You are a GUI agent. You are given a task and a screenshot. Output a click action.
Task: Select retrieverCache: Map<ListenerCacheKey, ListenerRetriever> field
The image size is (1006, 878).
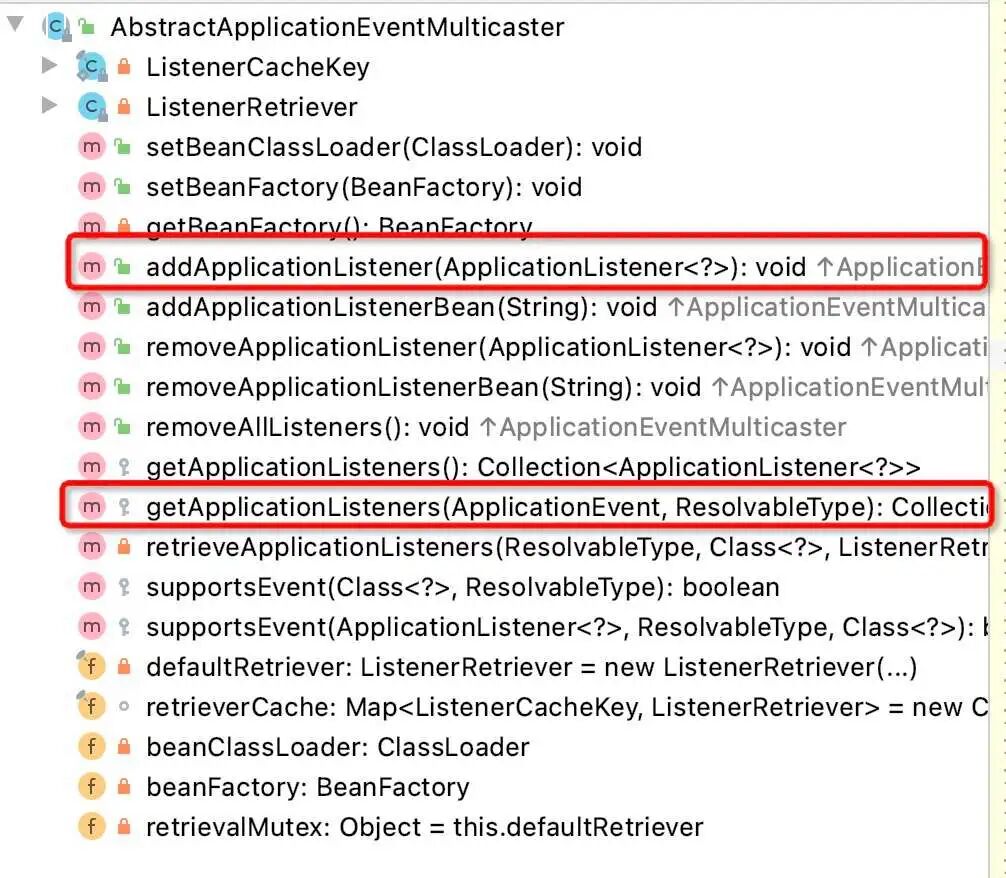pyautogui.click(x=567, y=706)
